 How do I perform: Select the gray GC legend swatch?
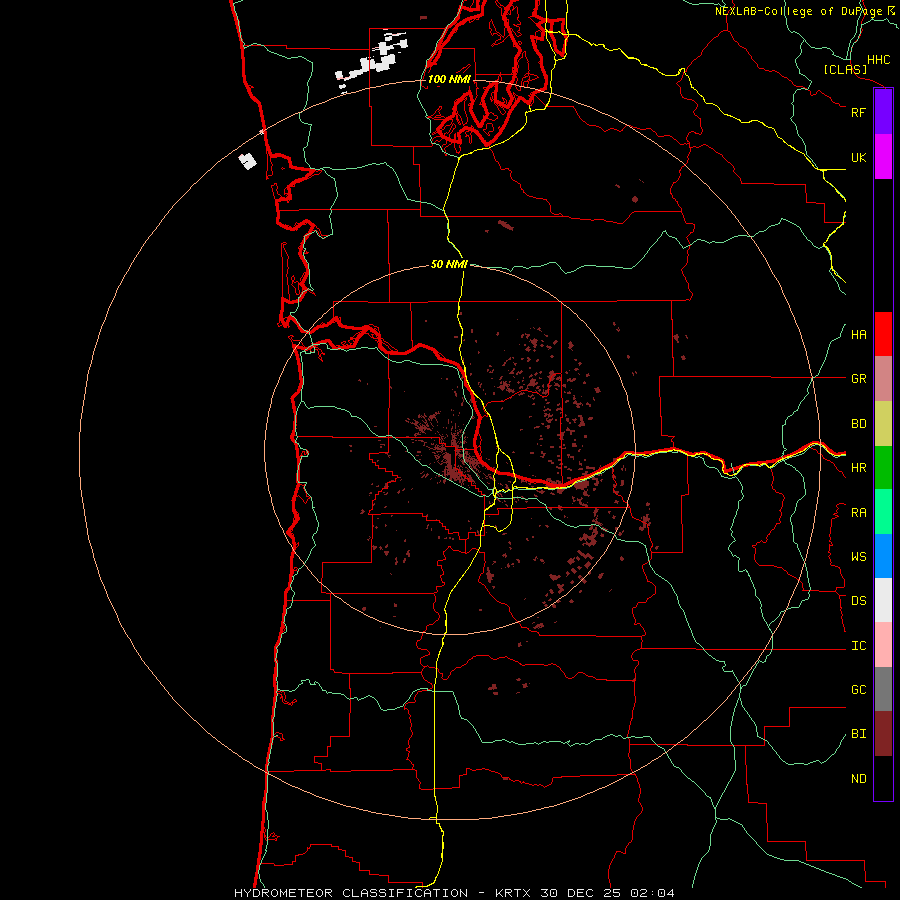click(x=883, y=689)
